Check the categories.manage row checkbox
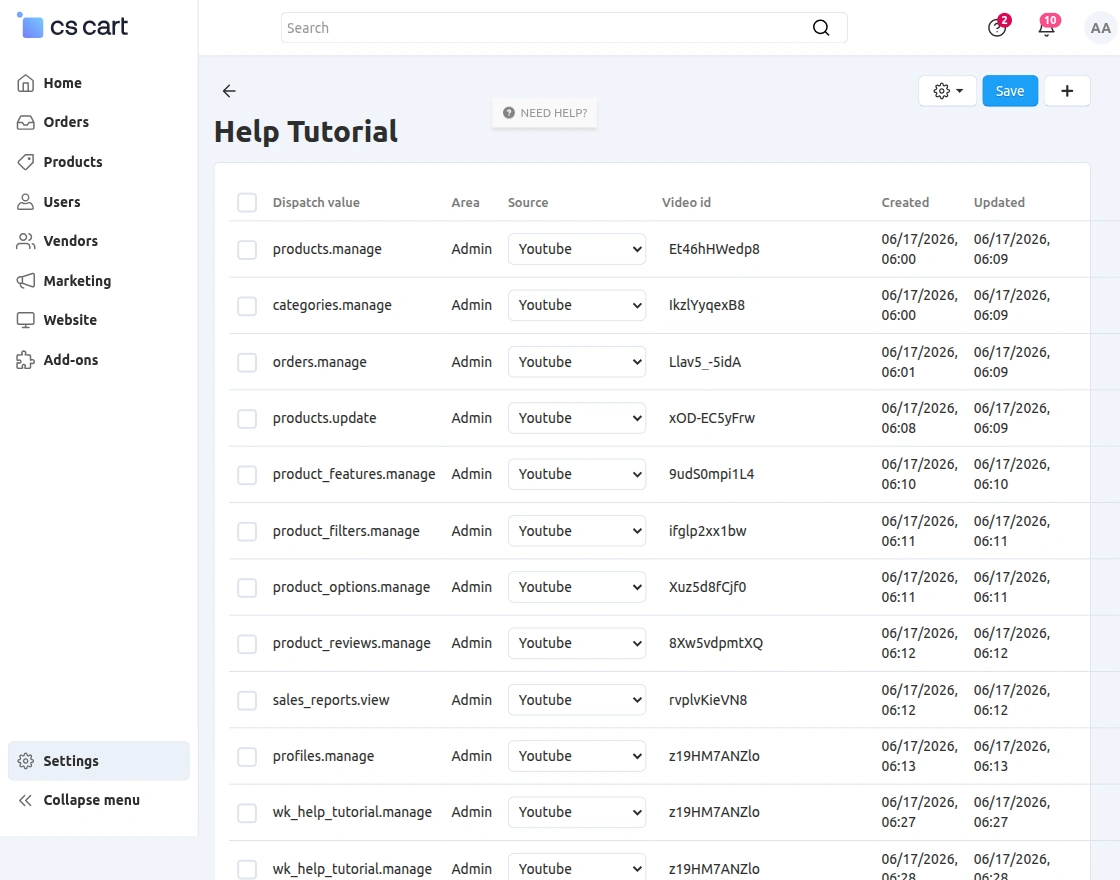Image resolution: width=1120 pixels, height=880 pixels. click(x=247, y=306)
